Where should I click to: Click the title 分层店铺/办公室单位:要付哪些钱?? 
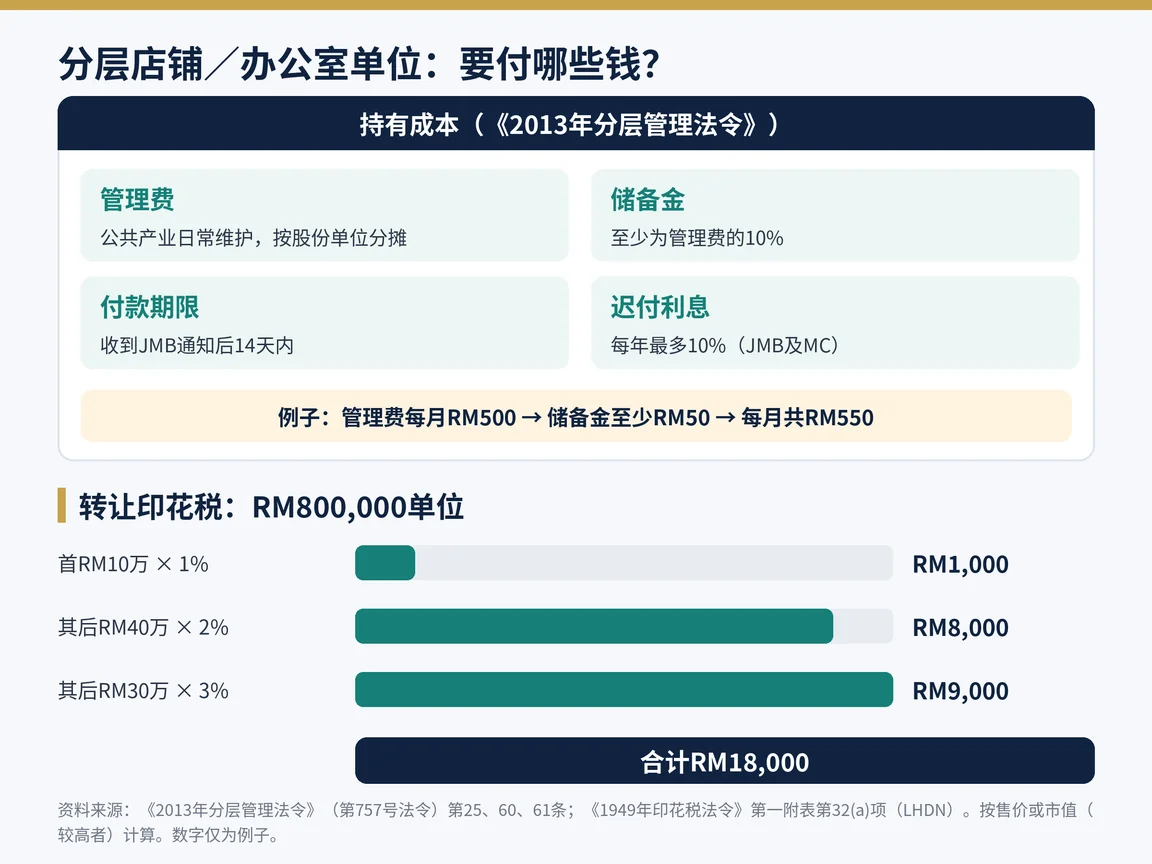[359, 64]
